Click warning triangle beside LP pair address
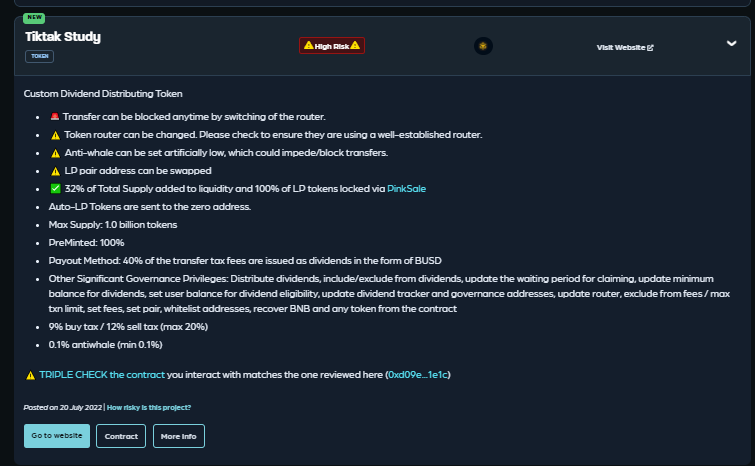 tap(55, 171)
